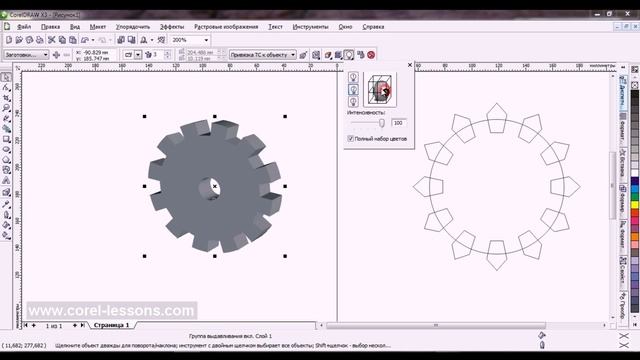Switch to the 'Страница 1' page tab
The image size is (640, 360).
coord(111,325)
